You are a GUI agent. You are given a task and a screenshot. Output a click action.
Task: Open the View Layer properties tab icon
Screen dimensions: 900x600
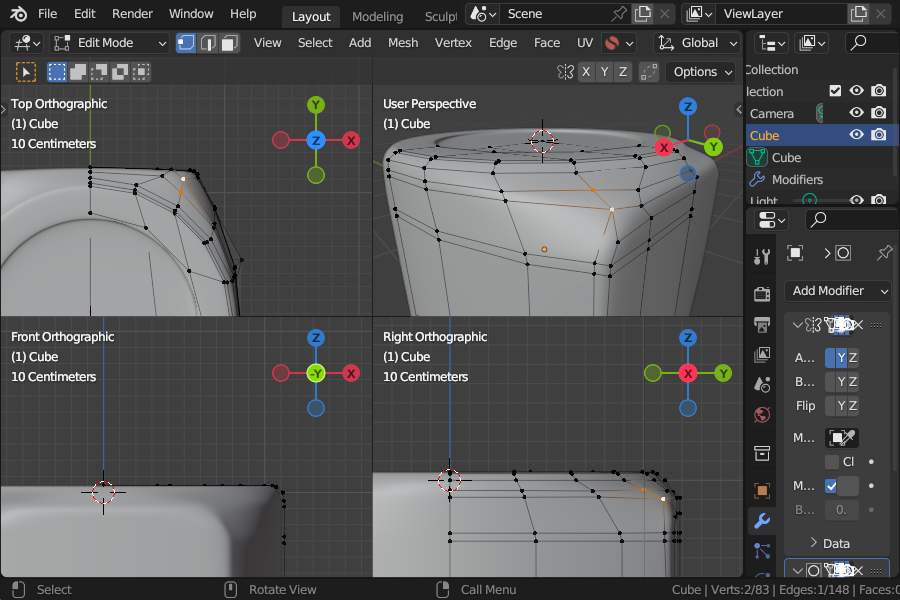[762, 354]
